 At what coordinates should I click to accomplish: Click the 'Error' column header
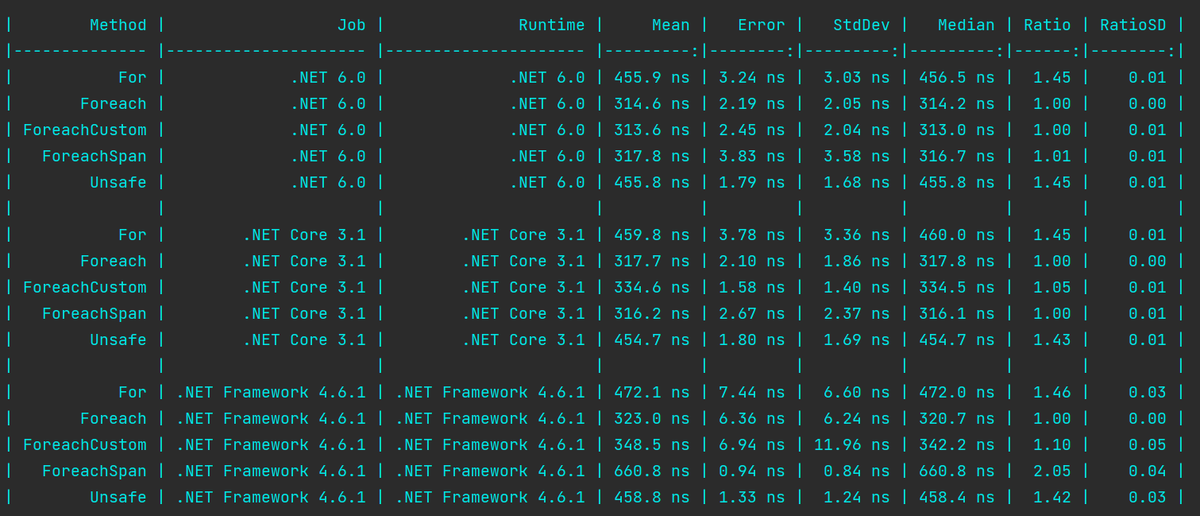pos(762,25)
